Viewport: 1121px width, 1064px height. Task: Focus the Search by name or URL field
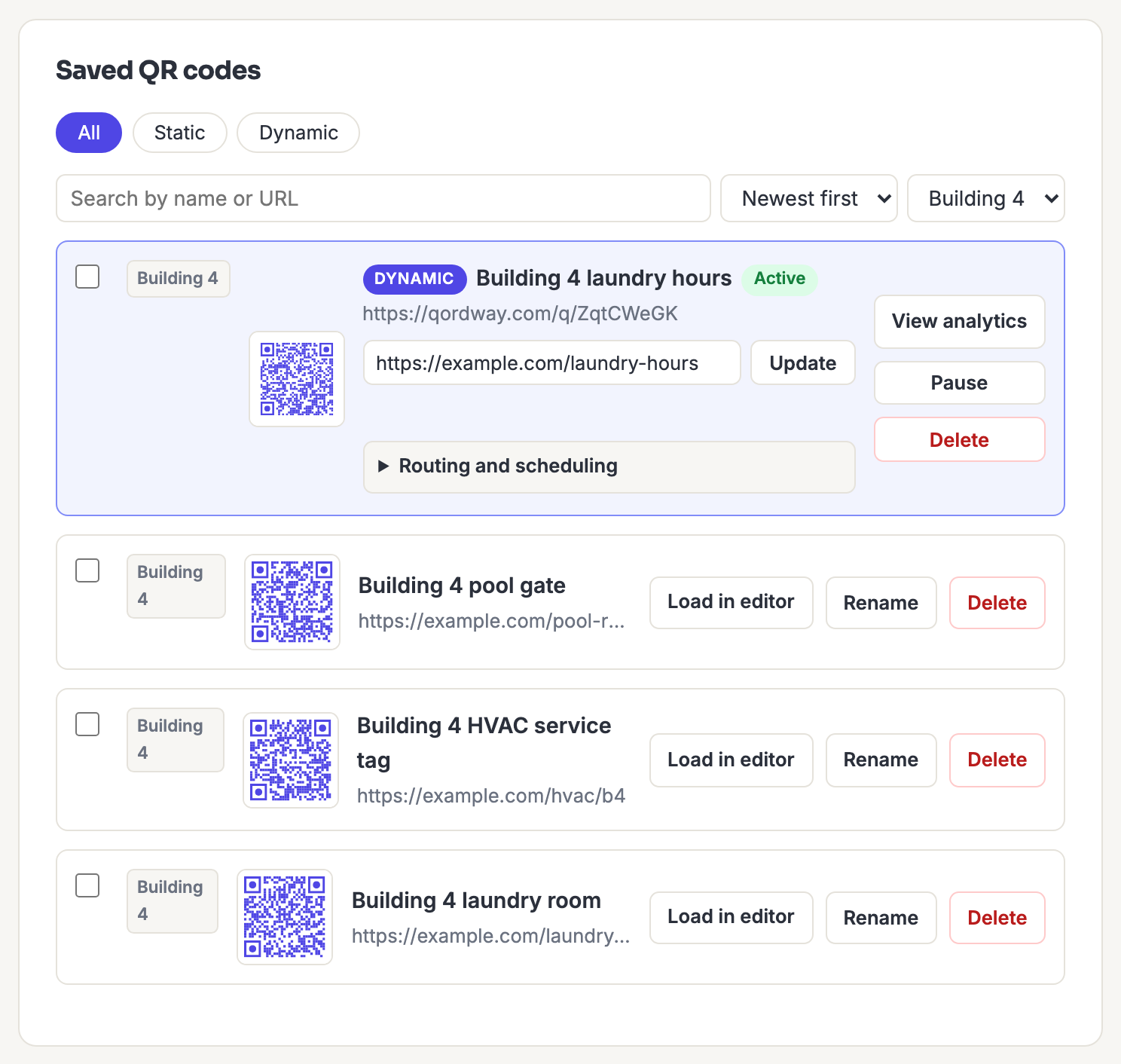[383, 198]
